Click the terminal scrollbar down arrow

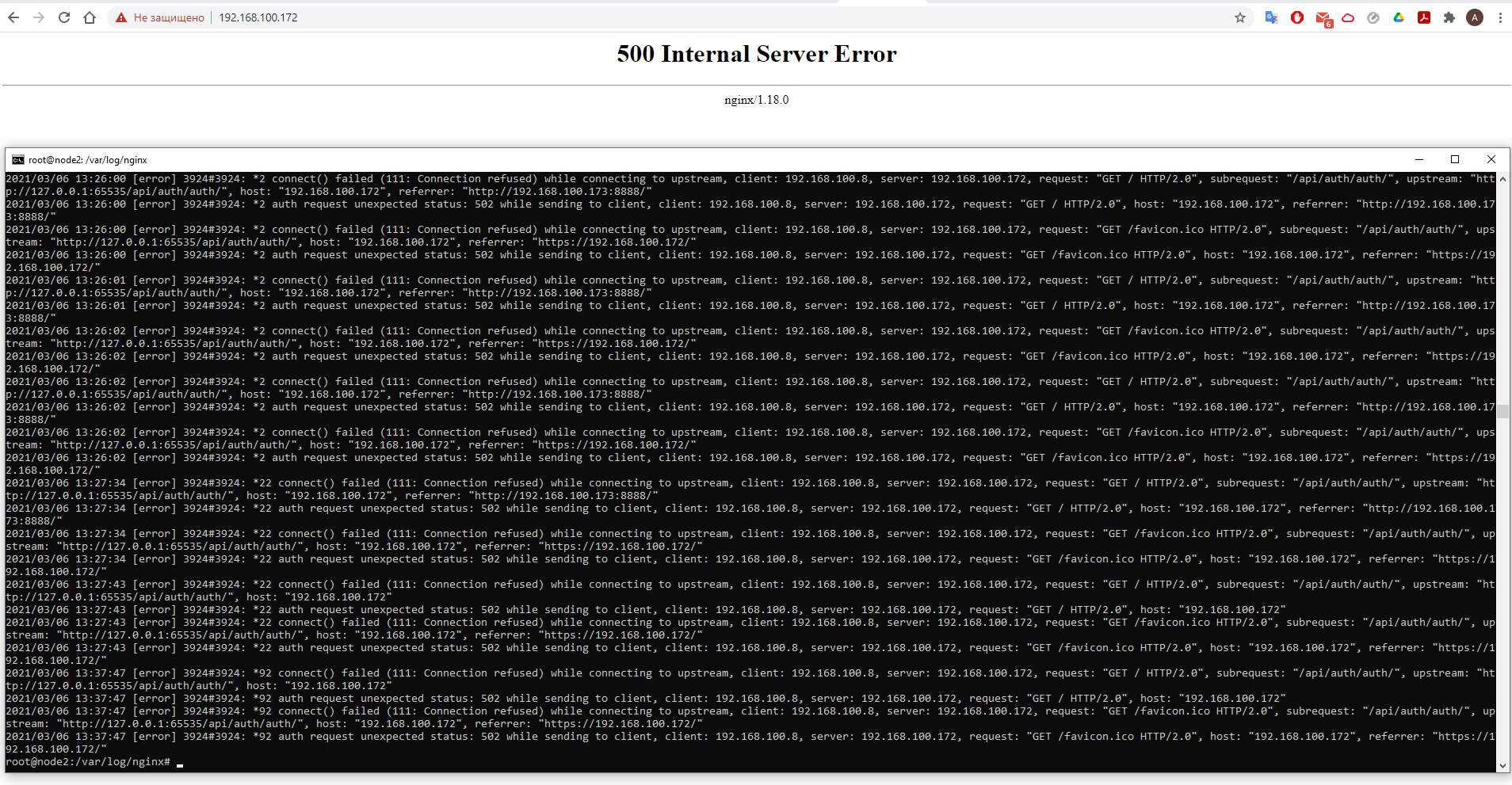[x=1503, y=766]
